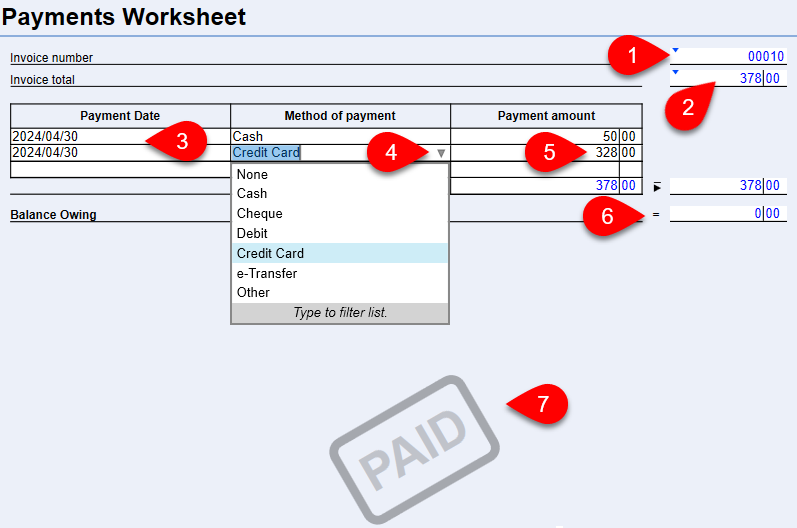Pick Other from the payment method list
This screenshot has width=797, height=528.
pos(340,292)
